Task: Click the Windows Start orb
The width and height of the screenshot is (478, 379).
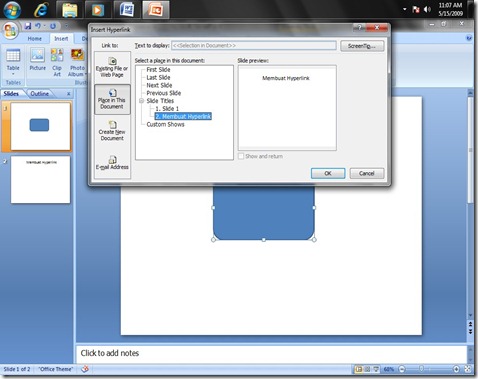Action: click(12, 10)
